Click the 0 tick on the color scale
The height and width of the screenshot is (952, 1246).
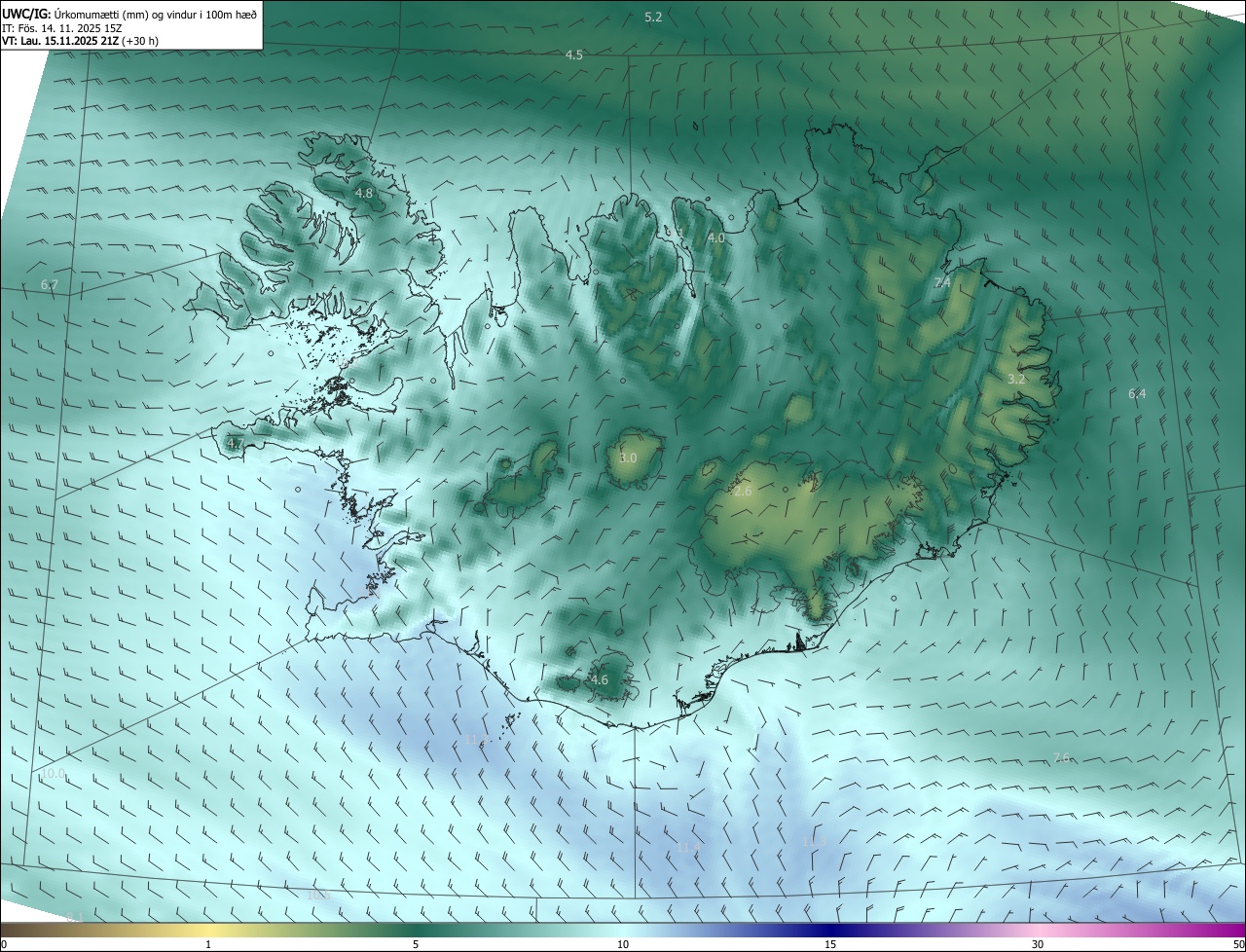(x=4, y=944)
